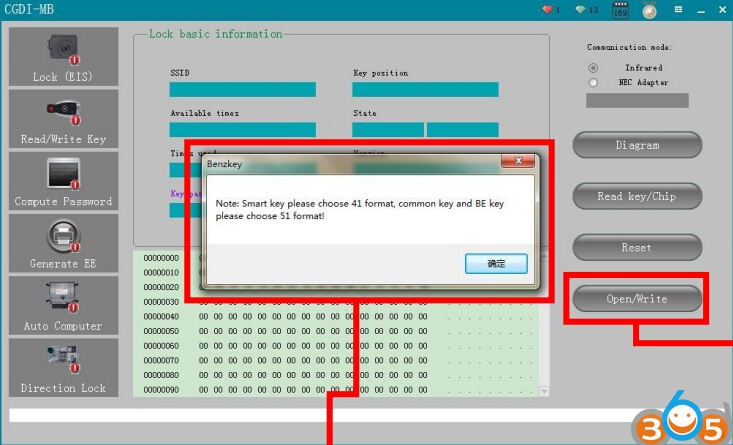Image resolution: width=733 pixels, height=445 pixels.
Task: Click hex row address 00000090
Action: (x=161, y=390)
